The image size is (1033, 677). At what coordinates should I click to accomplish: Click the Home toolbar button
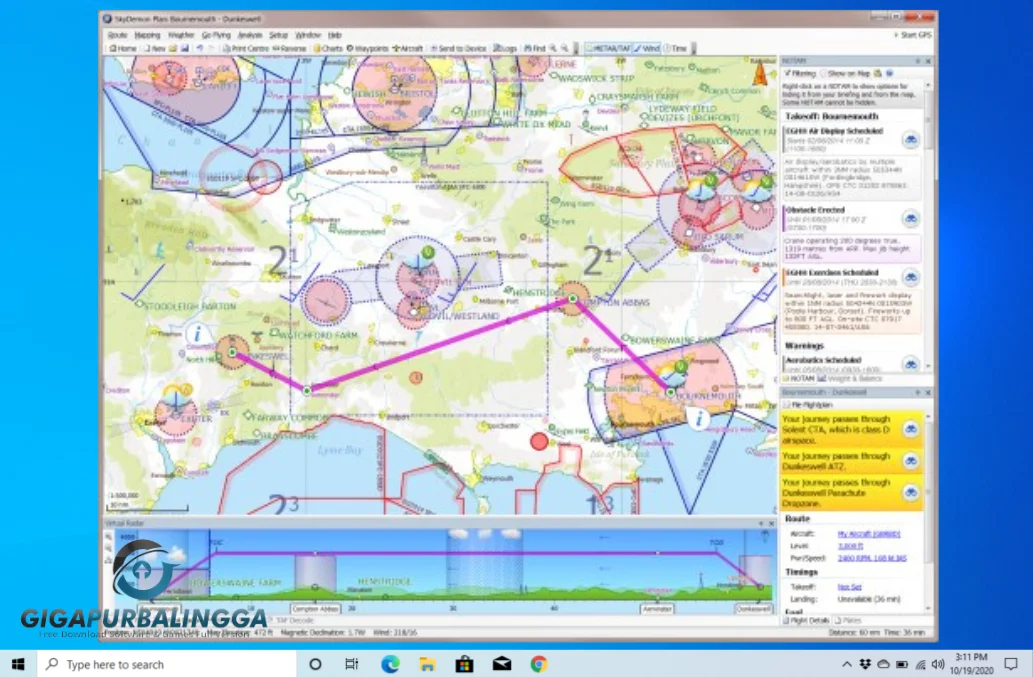point(123,48)
